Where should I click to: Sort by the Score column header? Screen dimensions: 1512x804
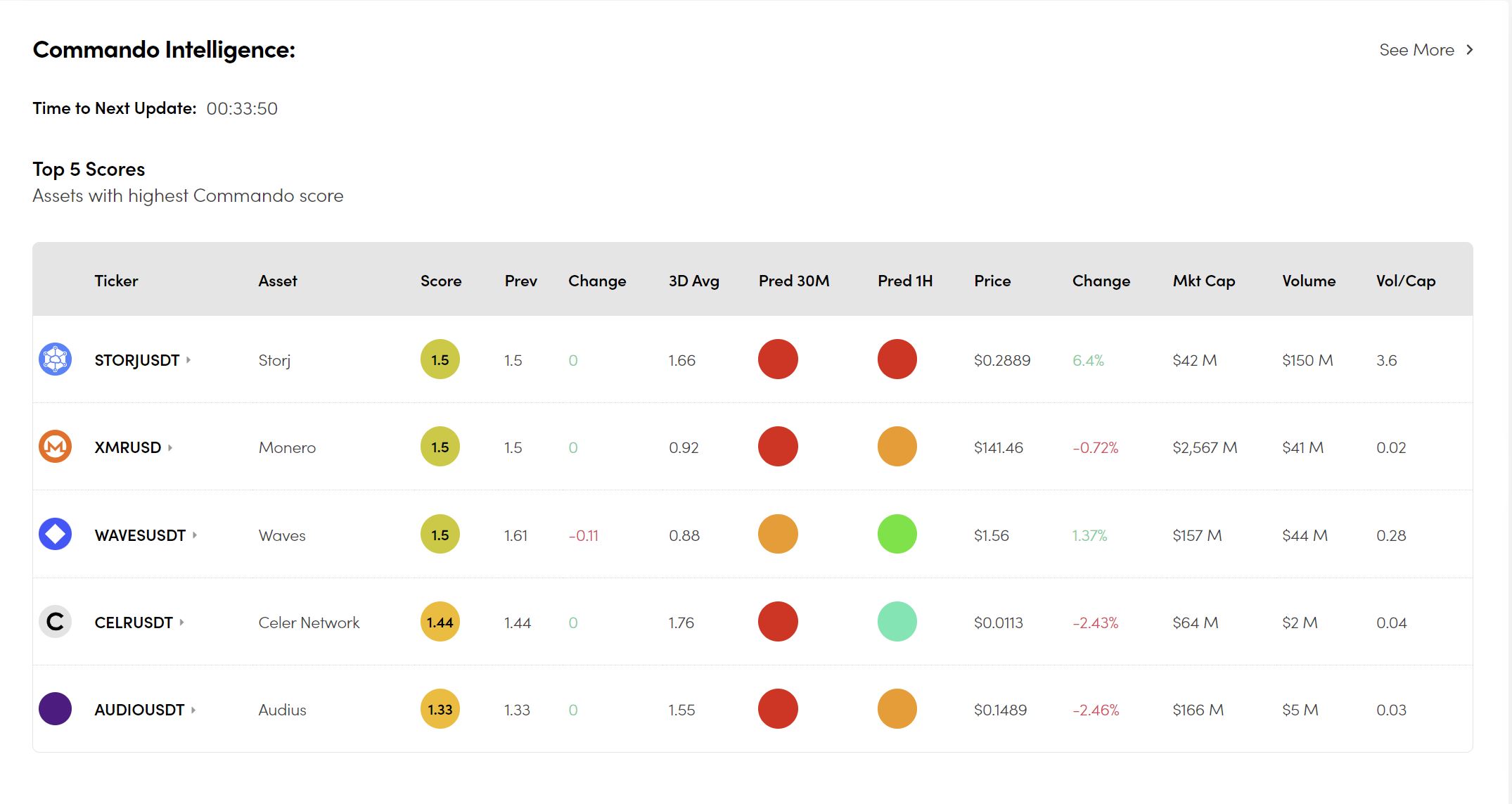[440, 281]
